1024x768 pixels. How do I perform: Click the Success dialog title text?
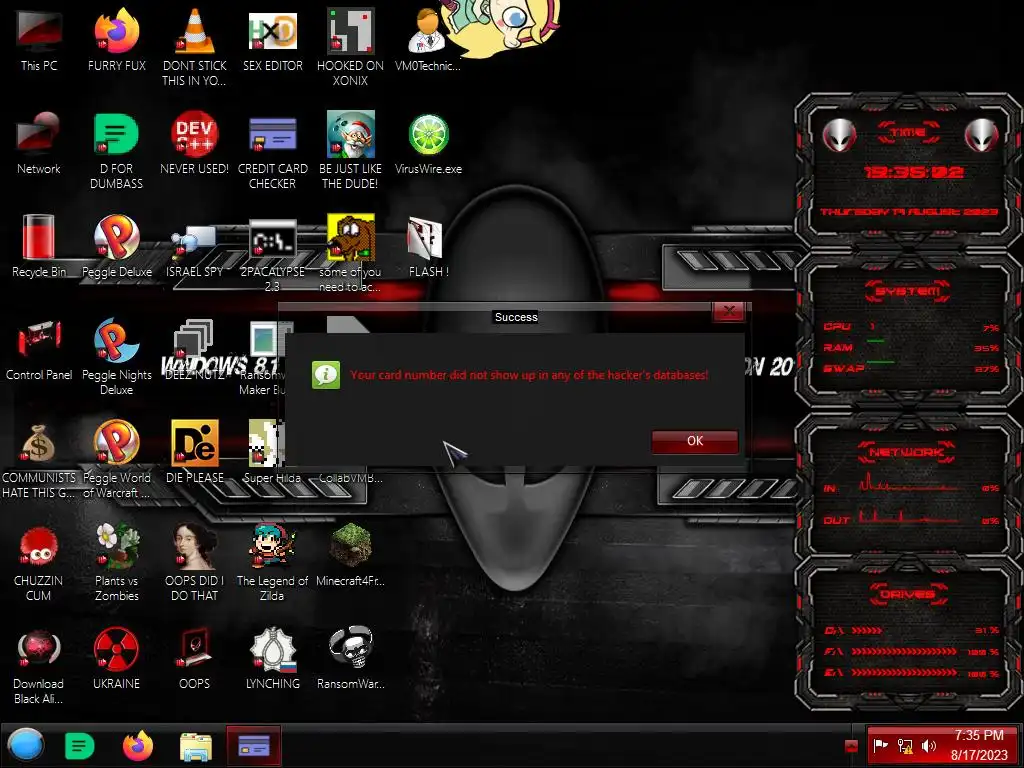click(516, 317)
